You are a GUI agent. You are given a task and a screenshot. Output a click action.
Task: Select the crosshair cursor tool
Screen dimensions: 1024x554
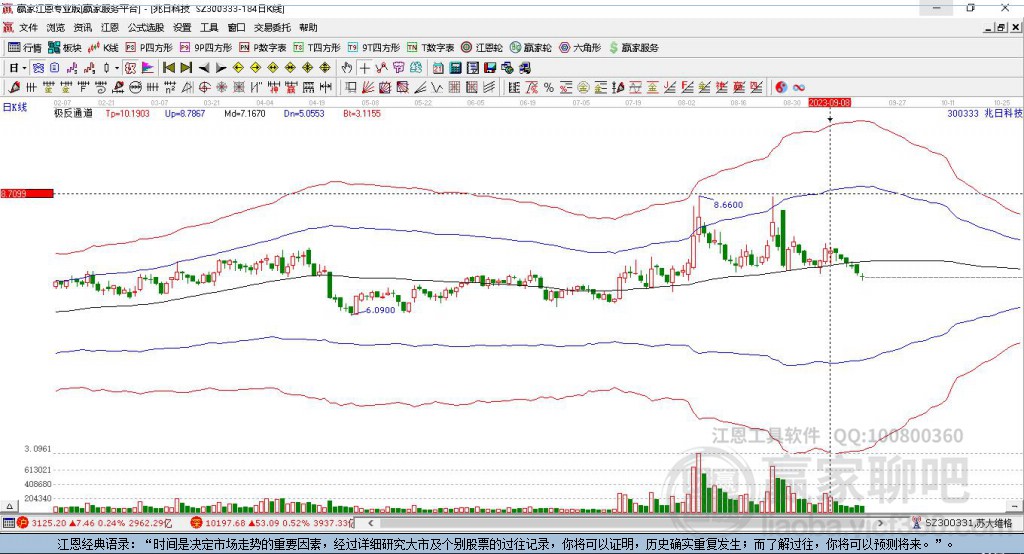pos(364,68)
